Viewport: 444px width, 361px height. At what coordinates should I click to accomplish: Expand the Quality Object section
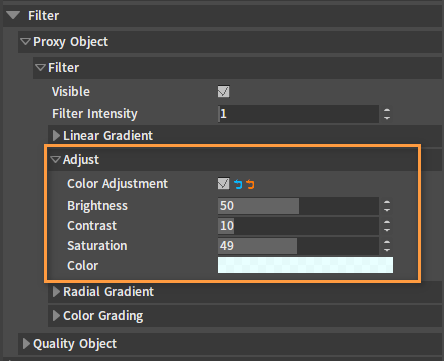(26, 344)
